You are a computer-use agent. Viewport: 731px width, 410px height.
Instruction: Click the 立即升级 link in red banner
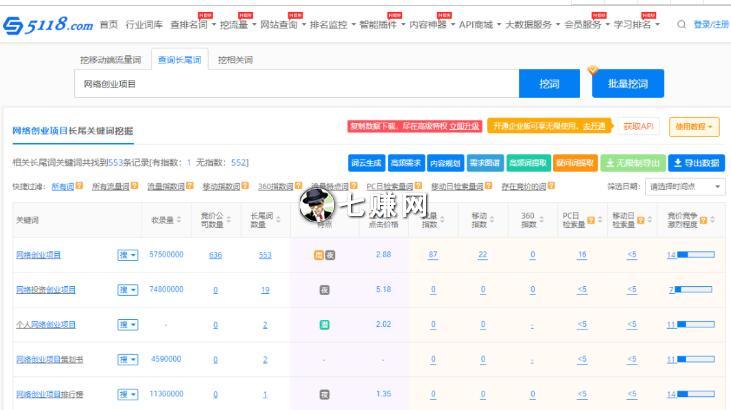464,126
